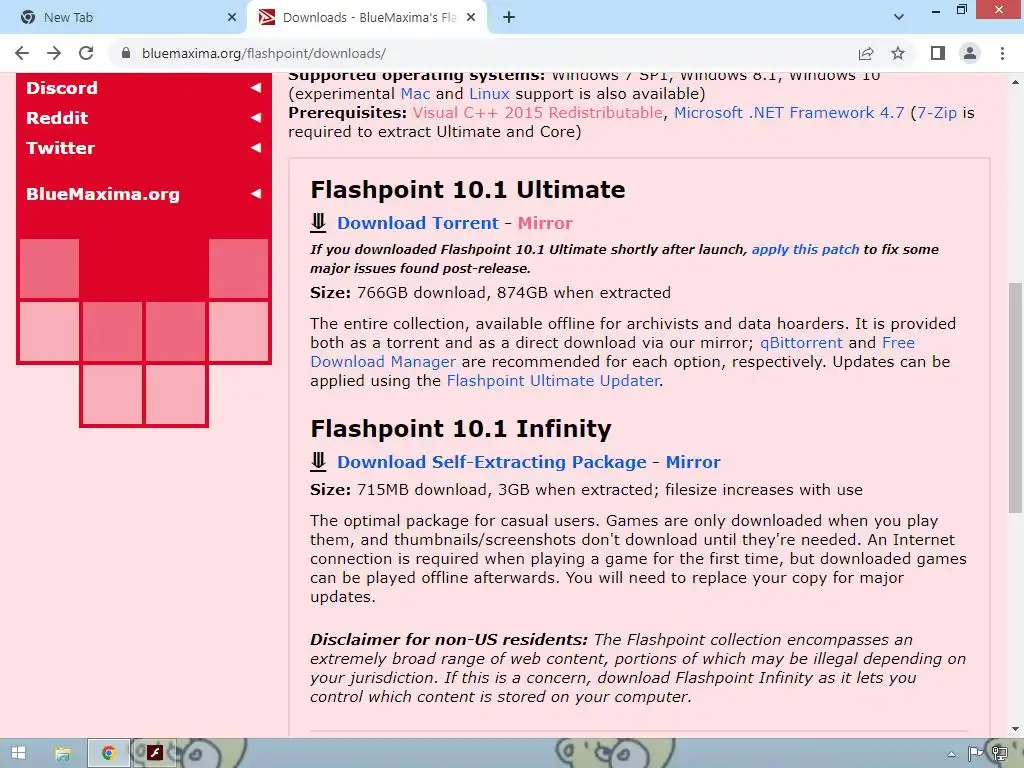This screenshot has height=768, width=1024.
Task: Share this page icon in address bar
Action: [x=866, y=53]
